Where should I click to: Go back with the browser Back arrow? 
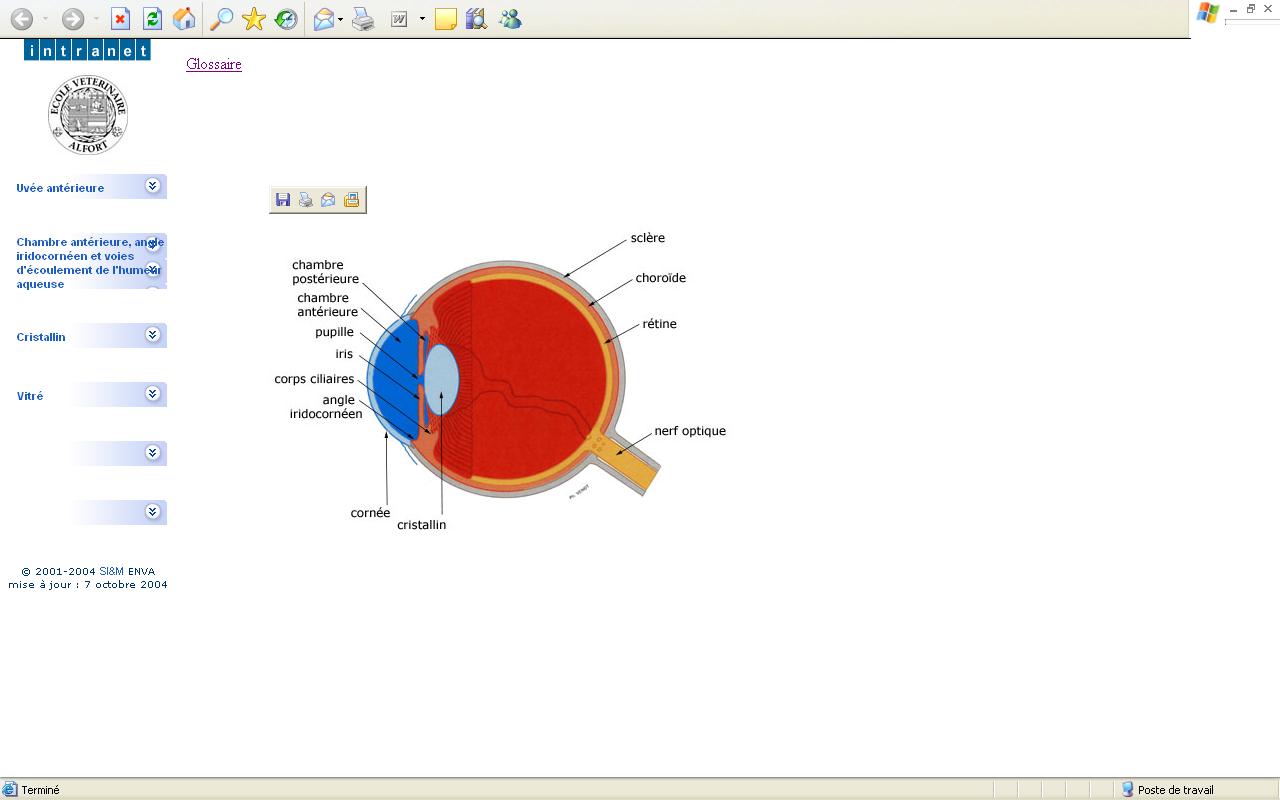click(x=21, y=19)
